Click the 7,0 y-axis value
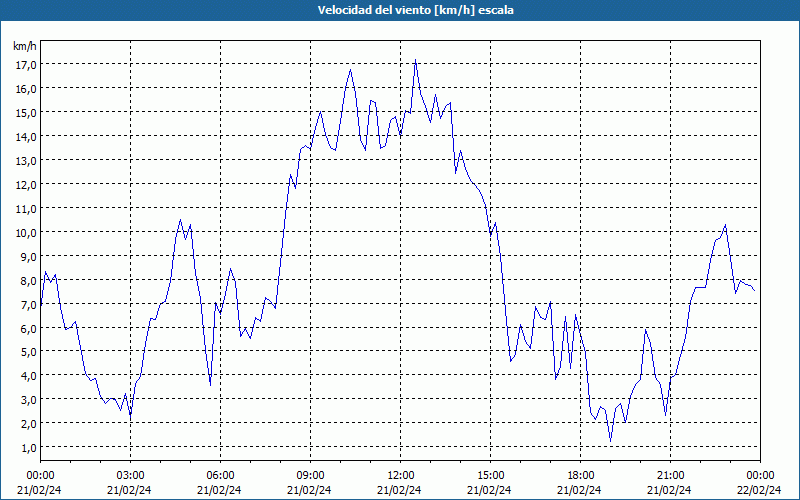 (x=28, y=305)
